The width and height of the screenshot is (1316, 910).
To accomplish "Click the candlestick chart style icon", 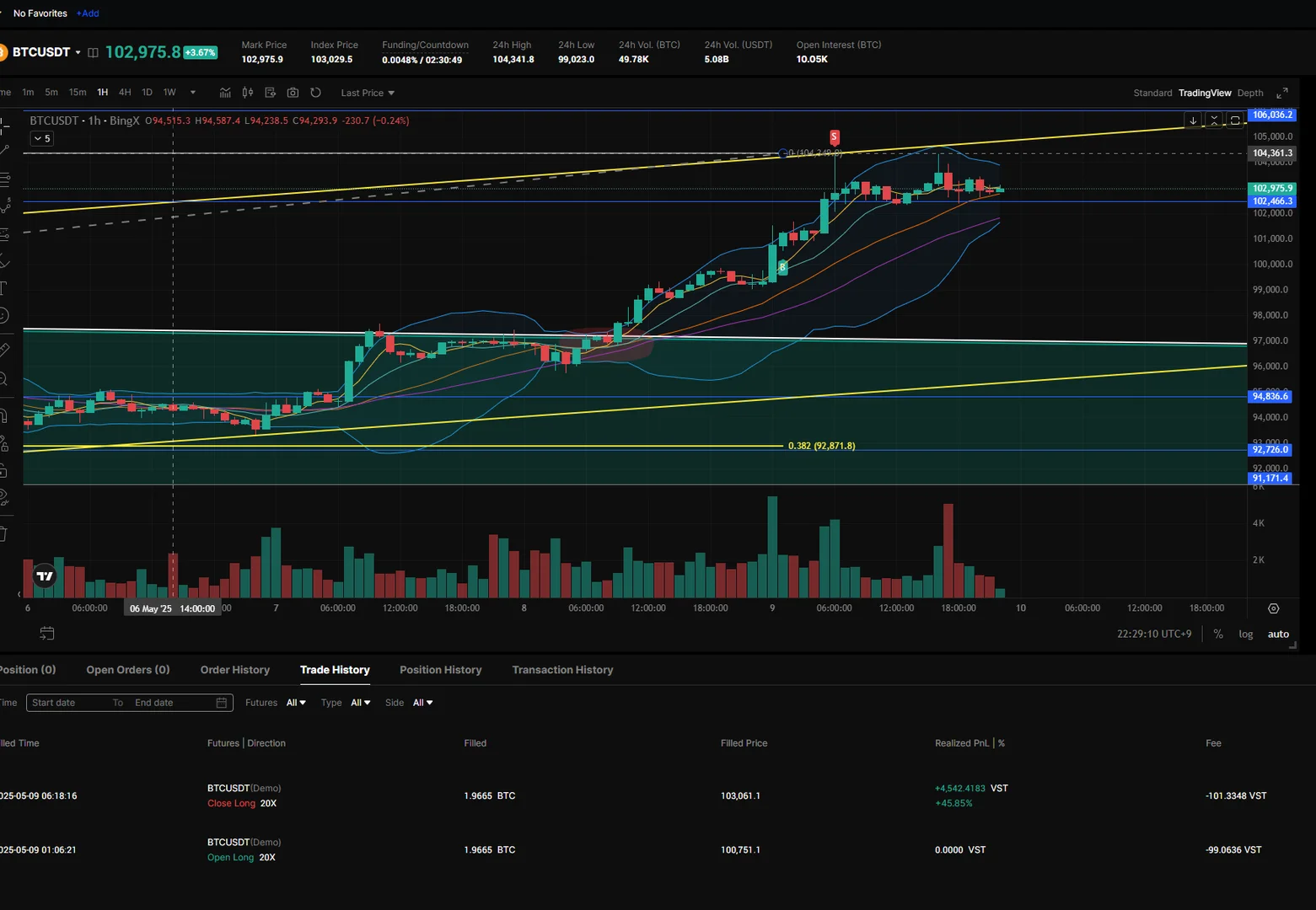I will tap(248, 93).
